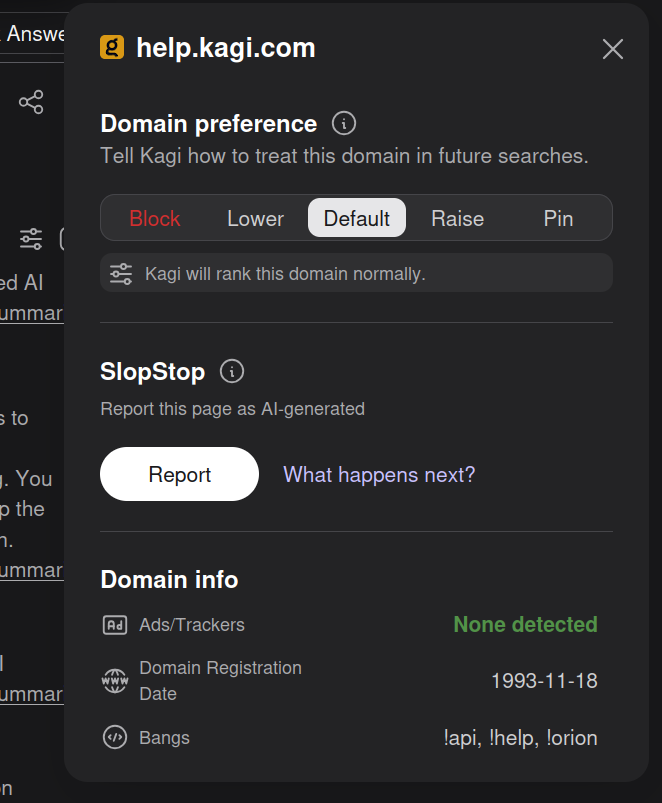Click 'None detected' ads status
The width and height of the screenshot is (662, 803).
526,625
